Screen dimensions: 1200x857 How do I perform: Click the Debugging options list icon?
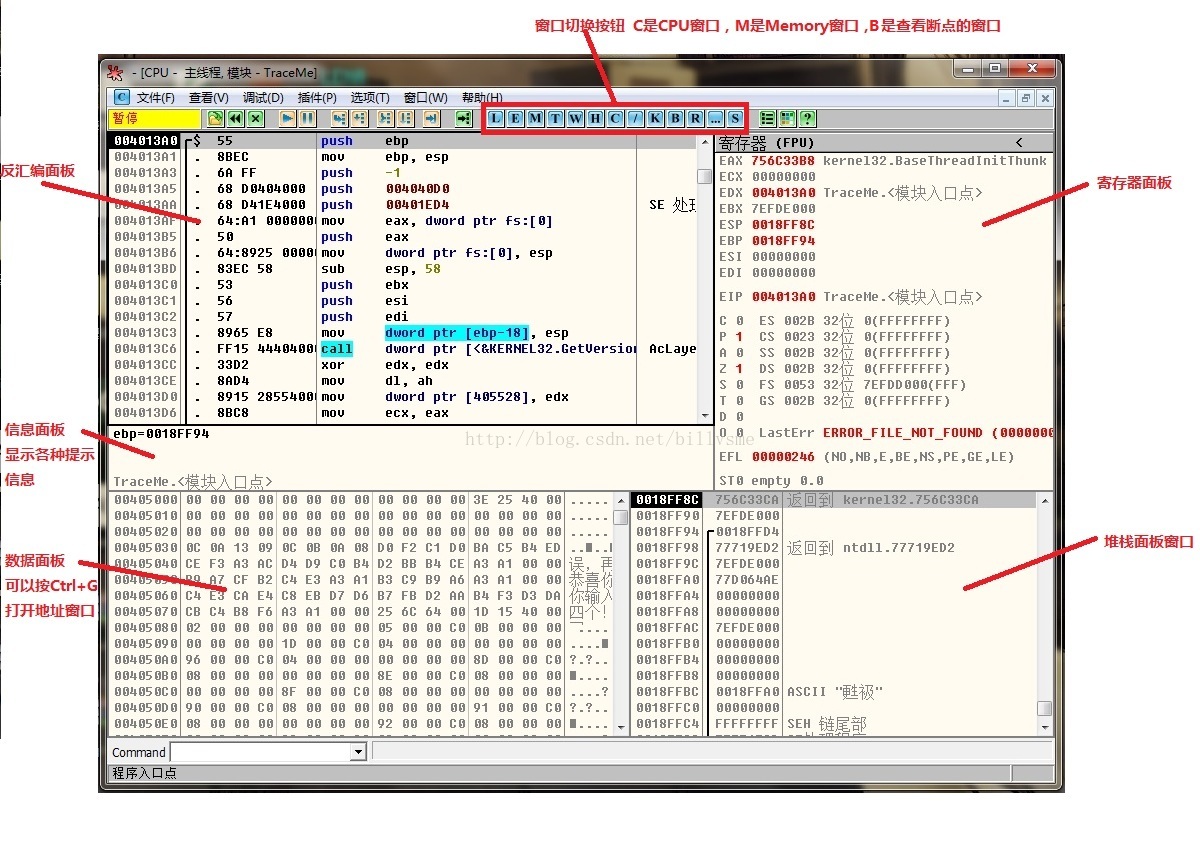click(x=767, y=118)
